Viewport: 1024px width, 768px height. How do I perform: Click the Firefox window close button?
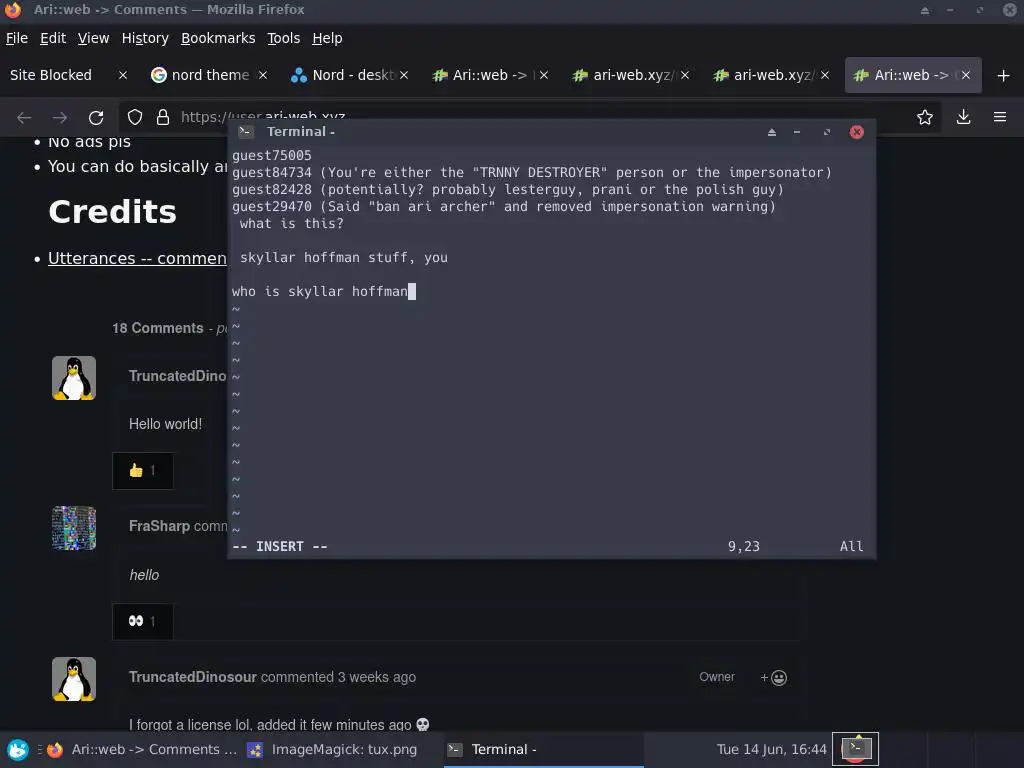click(x=1010, y=10)
